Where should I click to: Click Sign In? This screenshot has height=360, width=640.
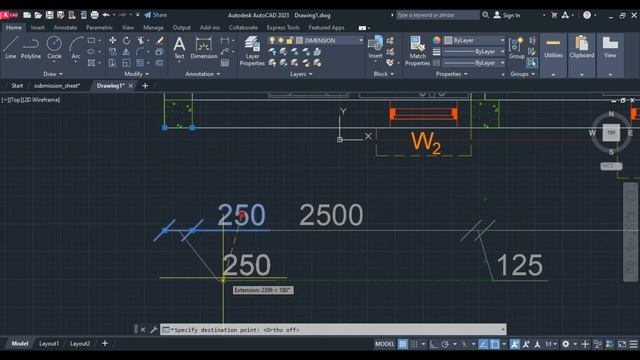tap(507, 15)
